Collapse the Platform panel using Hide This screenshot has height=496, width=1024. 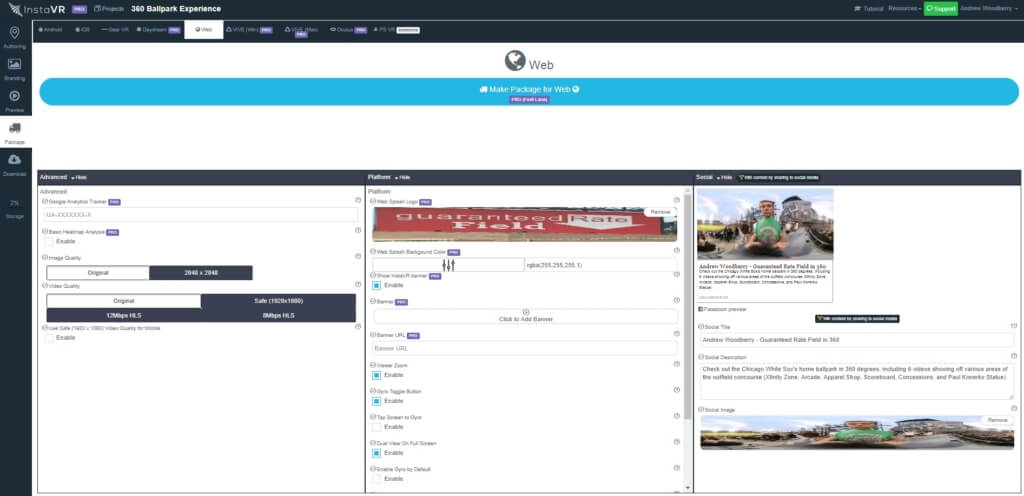402,178
